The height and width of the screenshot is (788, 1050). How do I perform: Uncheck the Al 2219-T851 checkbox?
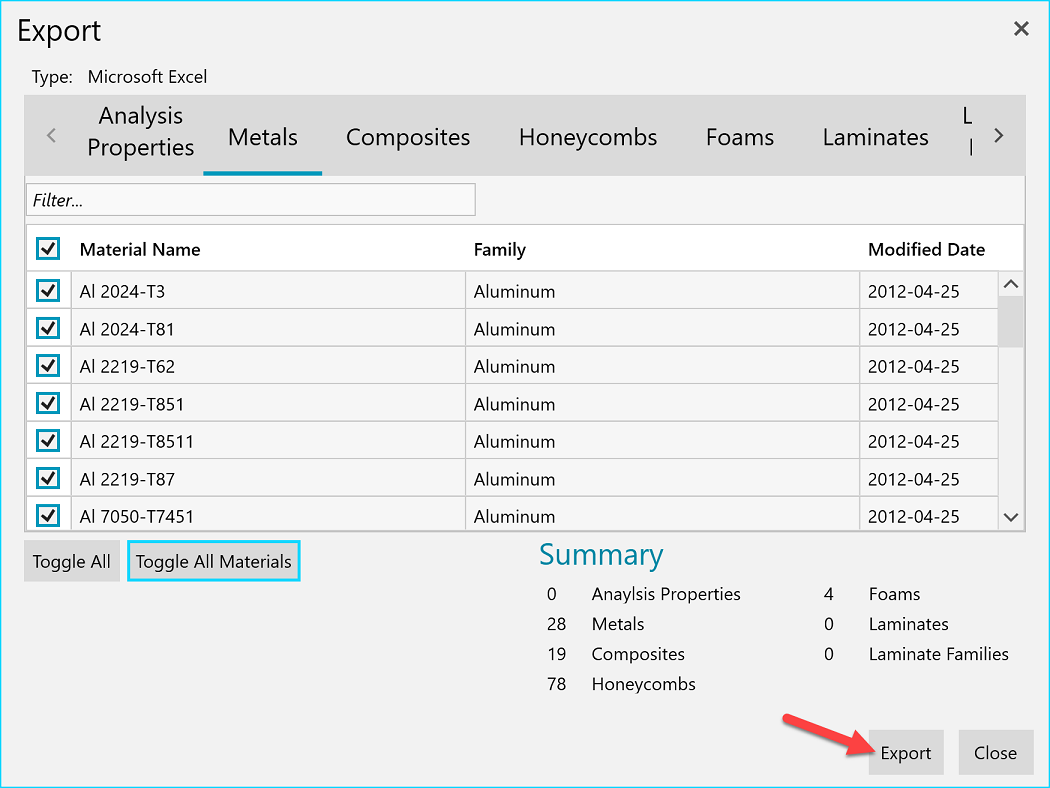(x=48, y=403)
